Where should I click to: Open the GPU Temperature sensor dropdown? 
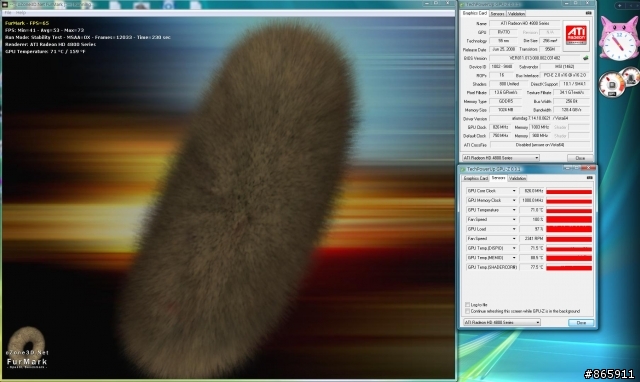click(514, 210)
